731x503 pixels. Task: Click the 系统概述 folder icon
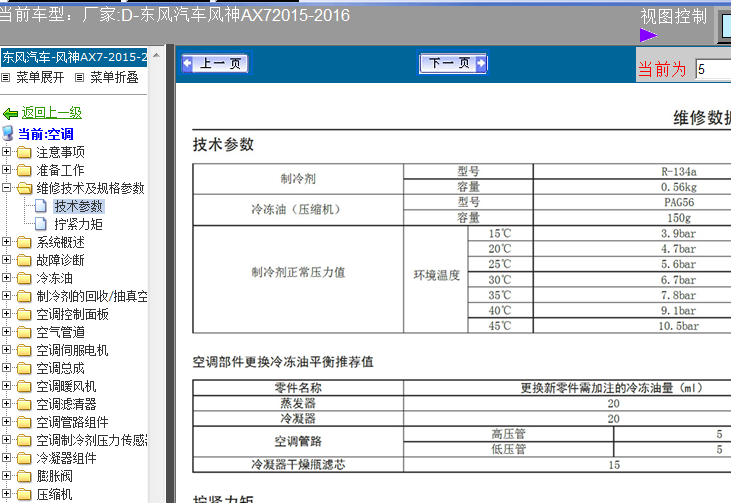tap(24, 242)
